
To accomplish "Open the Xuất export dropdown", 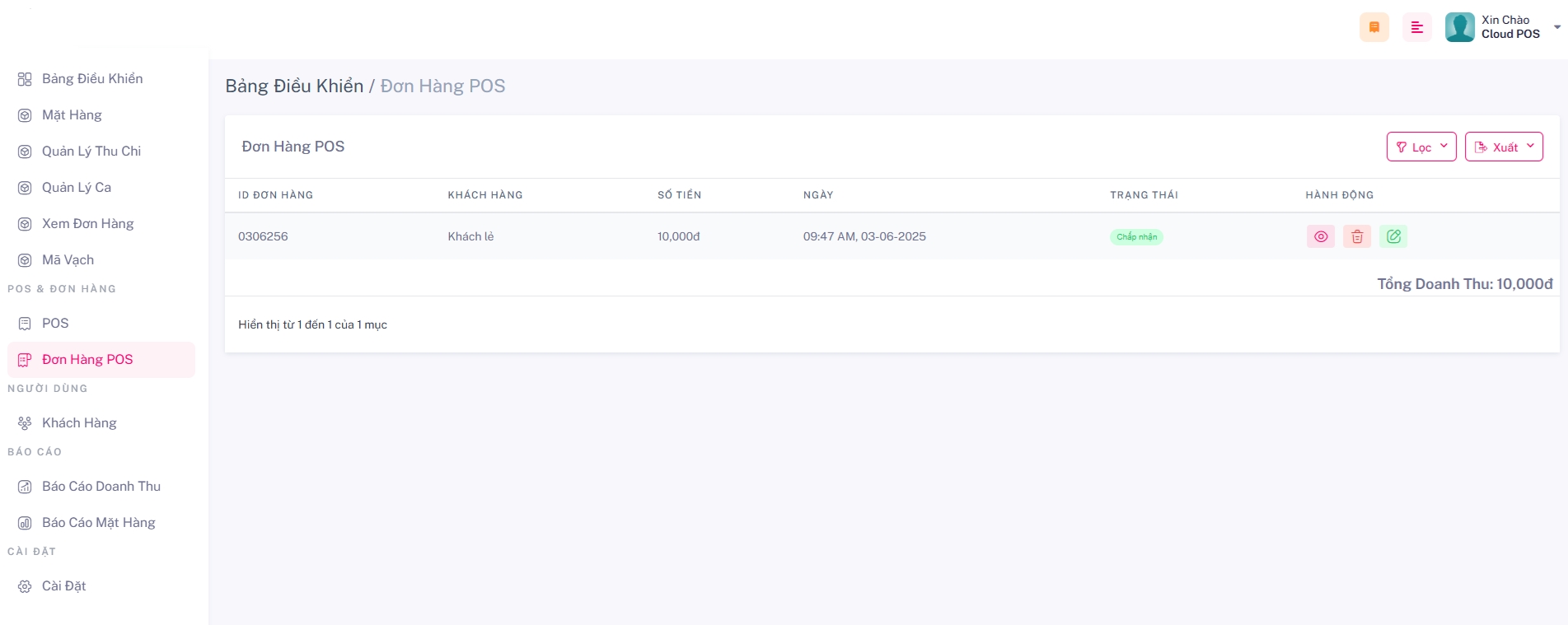I will 1504,147.
